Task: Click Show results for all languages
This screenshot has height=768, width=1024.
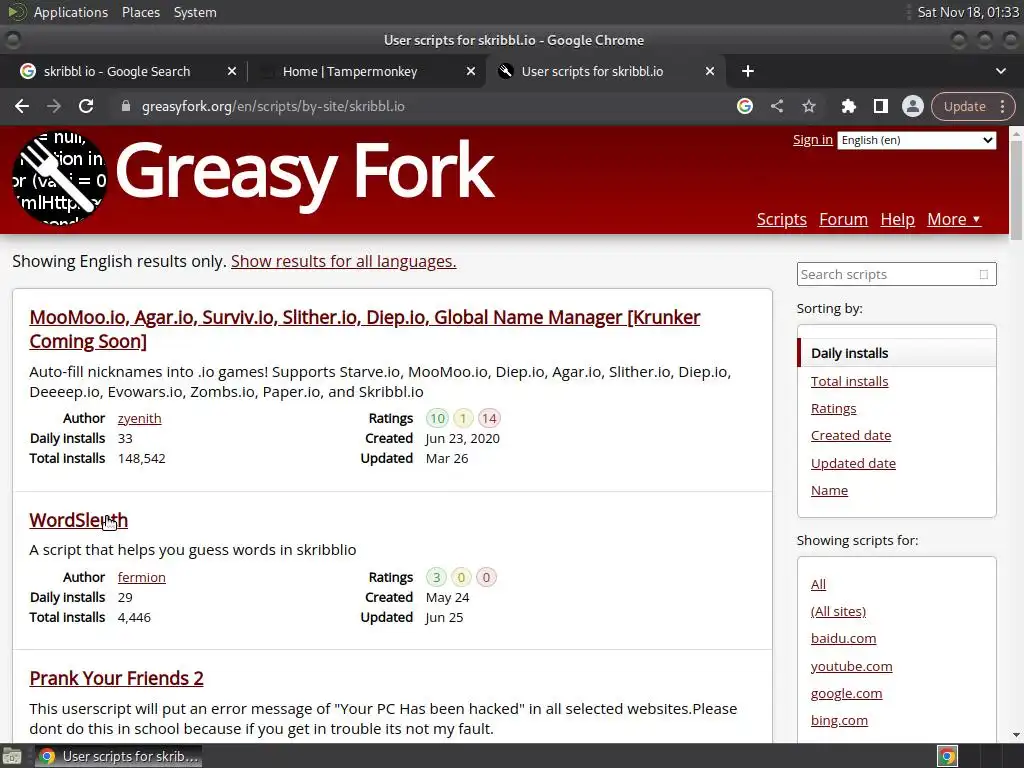Action: [x=344, y=261]
